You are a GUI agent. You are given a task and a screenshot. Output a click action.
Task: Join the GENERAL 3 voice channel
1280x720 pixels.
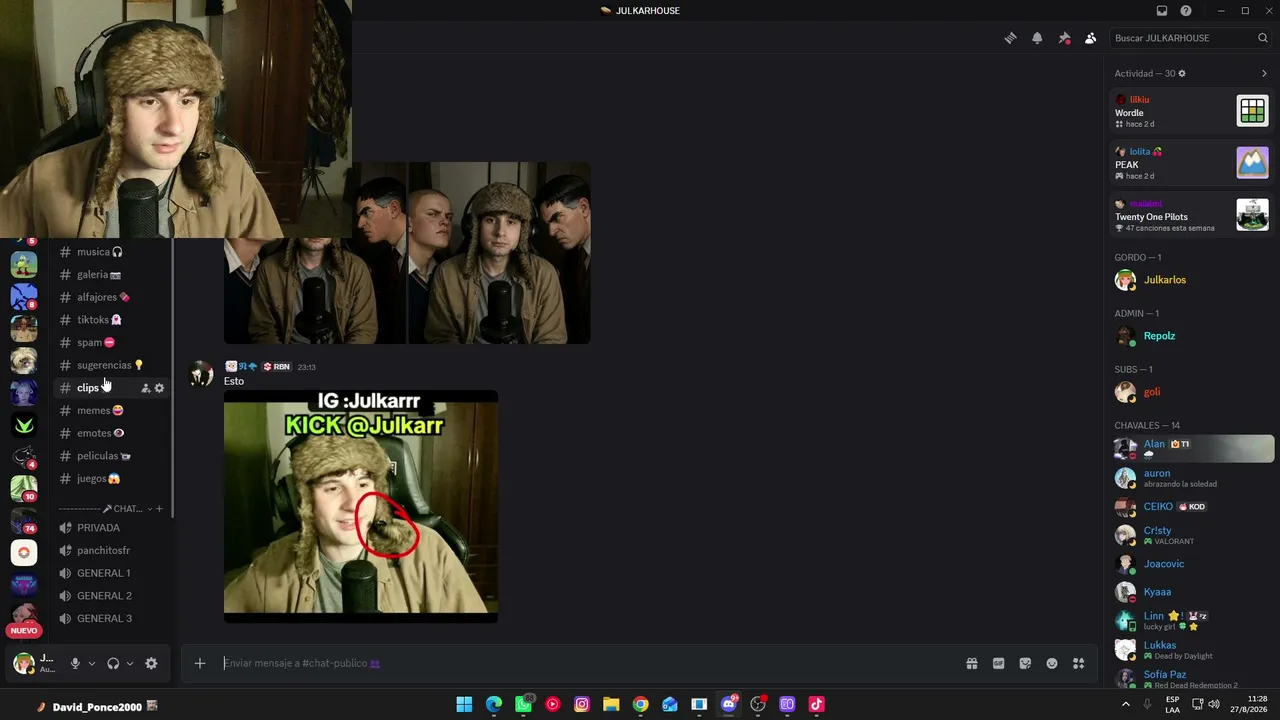click(111, 619)
